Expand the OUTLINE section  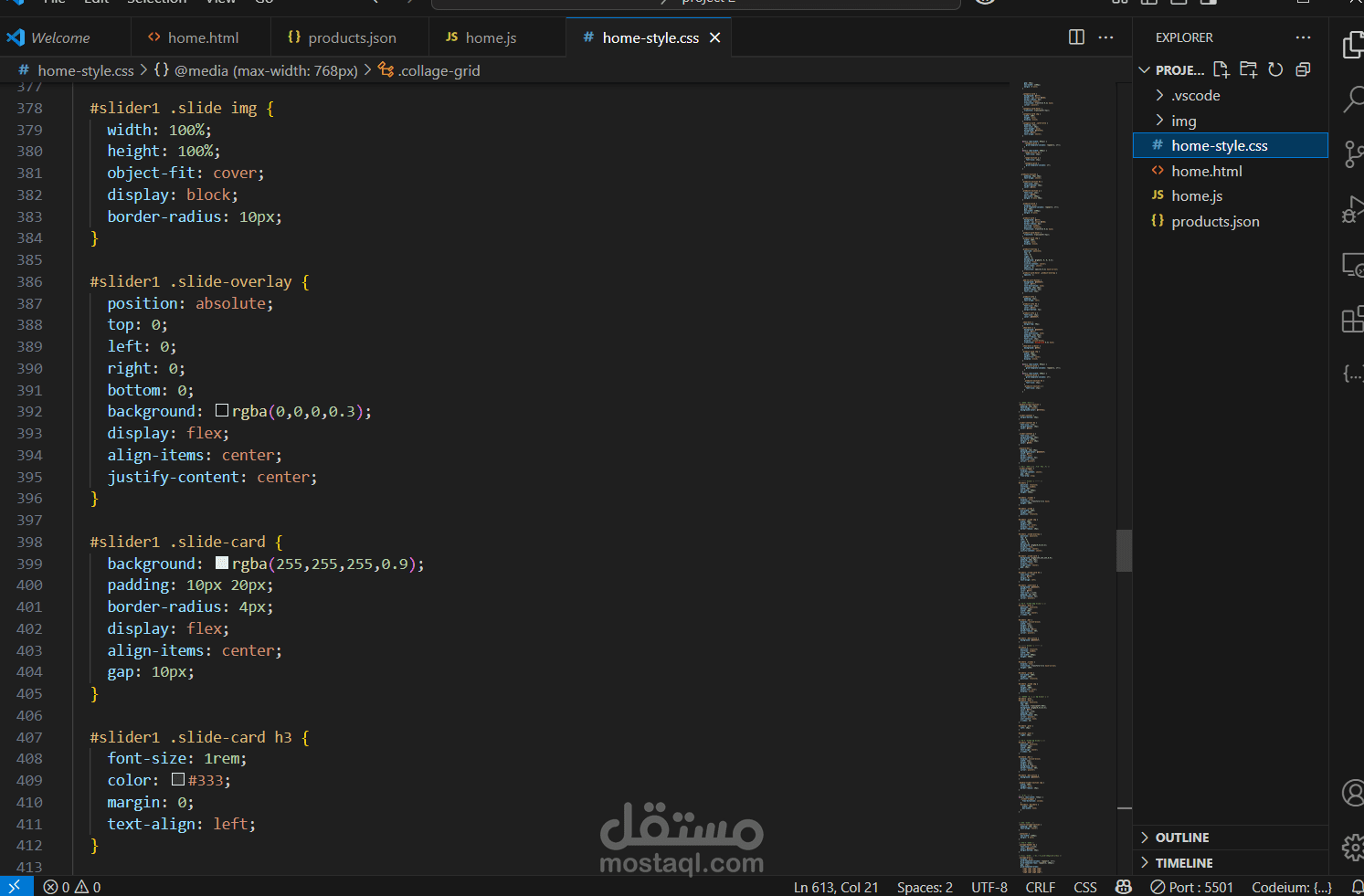click(1230, 838)
